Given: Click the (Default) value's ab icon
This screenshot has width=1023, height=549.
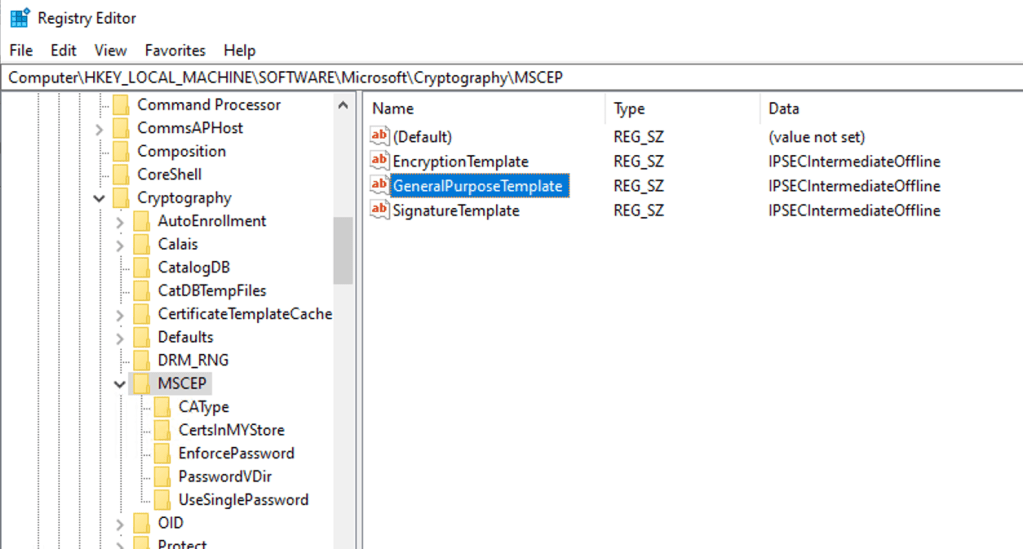Looking at the screenshot, I should click(x=379, y=137).
